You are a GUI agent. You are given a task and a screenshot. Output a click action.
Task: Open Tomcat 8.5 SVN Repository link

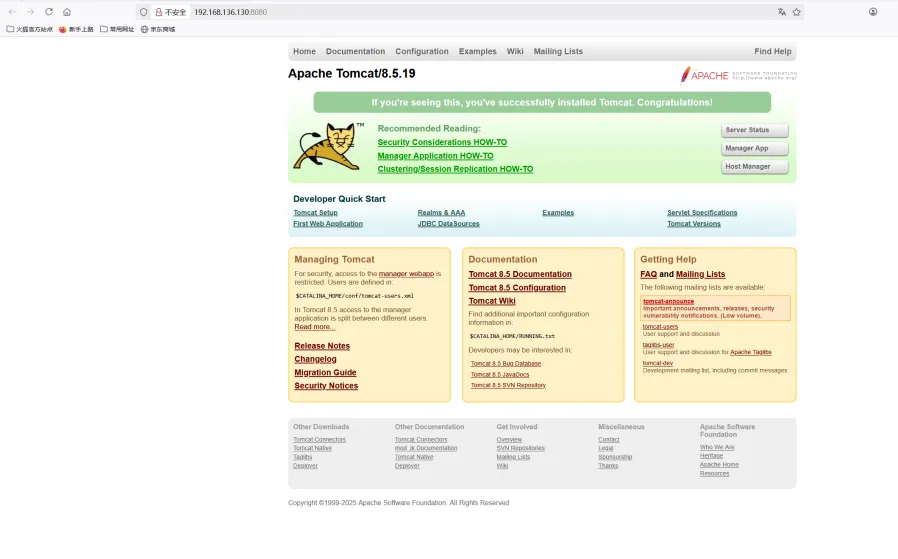508,385
